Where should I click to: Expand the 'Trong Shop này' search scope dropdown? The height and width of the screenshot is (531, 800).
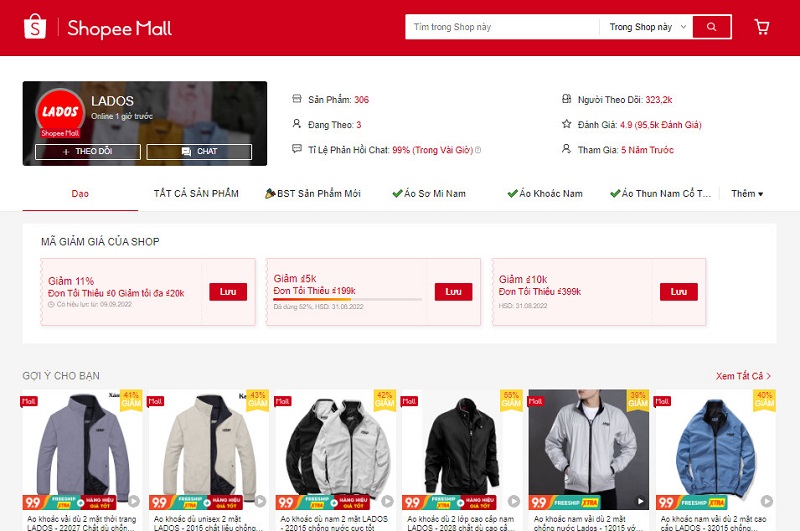coord(648,27)
